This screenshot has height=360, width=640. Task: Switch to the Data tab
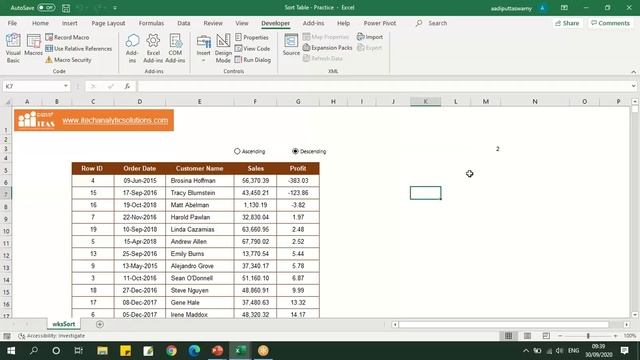click(x=184, y=23)
